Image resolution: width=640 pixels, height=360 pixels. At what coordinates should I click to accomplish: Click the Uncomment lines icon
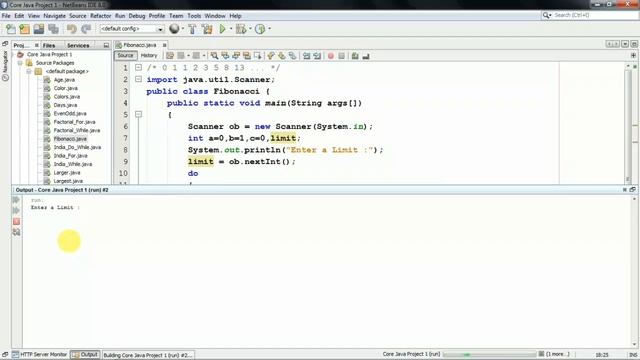(366, 56)
